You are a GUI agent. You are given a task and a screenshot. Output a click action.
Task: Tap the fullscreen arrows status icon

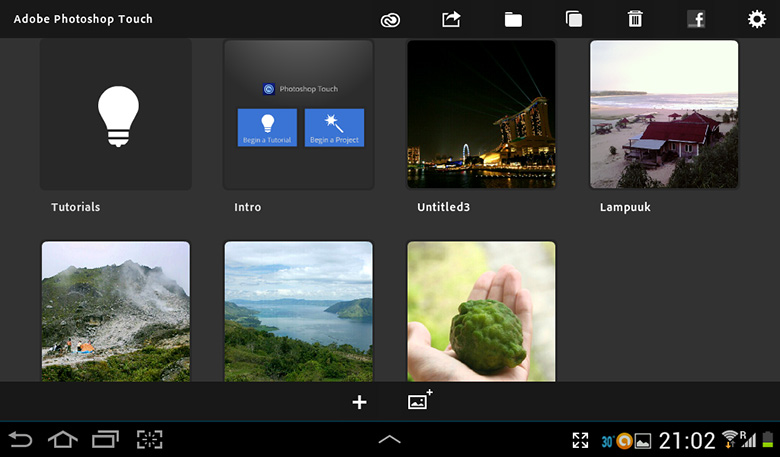coord(581,440)
